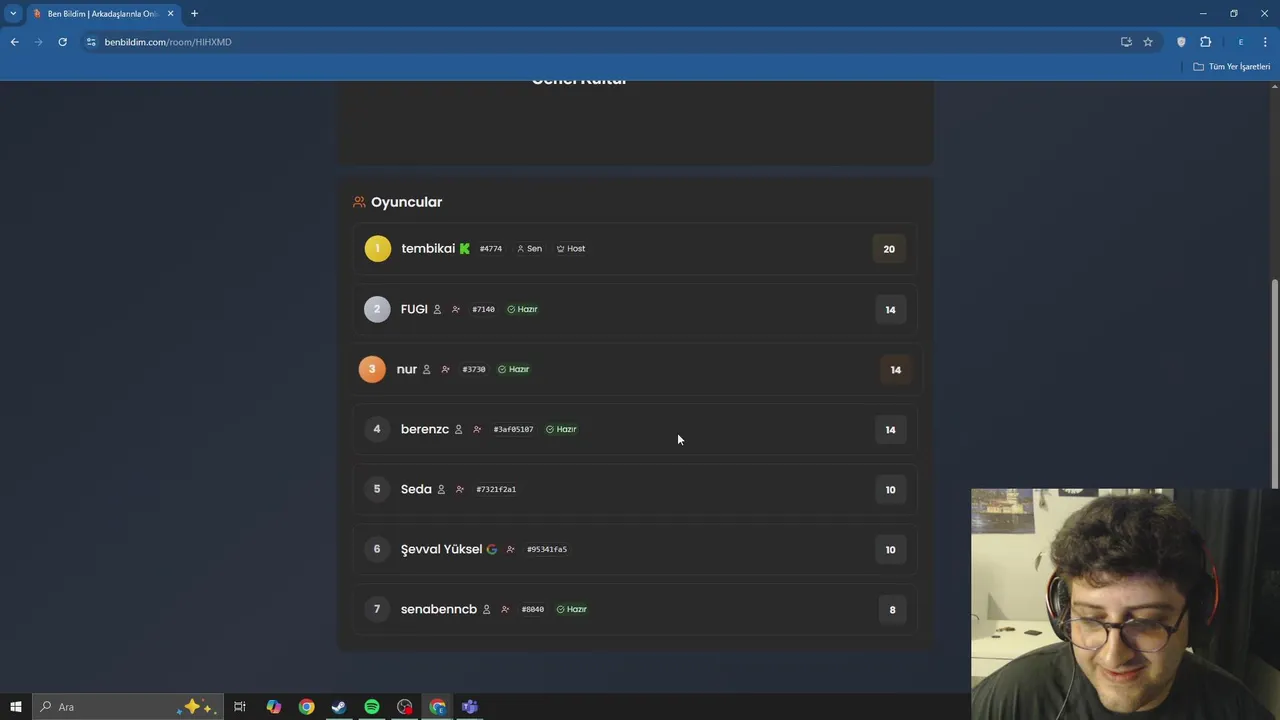The image size is (1280, 720).
Task: Click the Hazır badge in berenzc's row
Action: 561,429
